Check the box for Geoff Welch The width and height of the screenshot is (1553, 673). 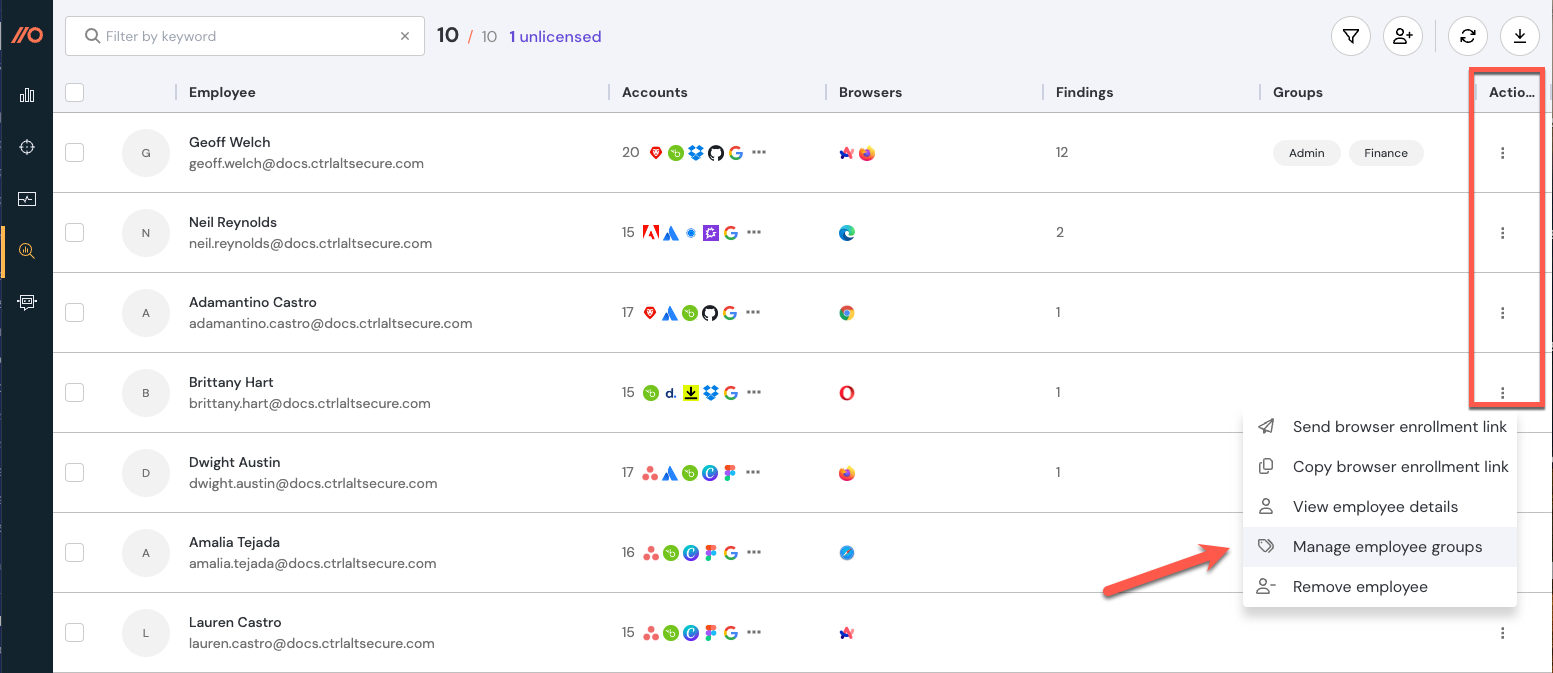(x=74, y=152)
